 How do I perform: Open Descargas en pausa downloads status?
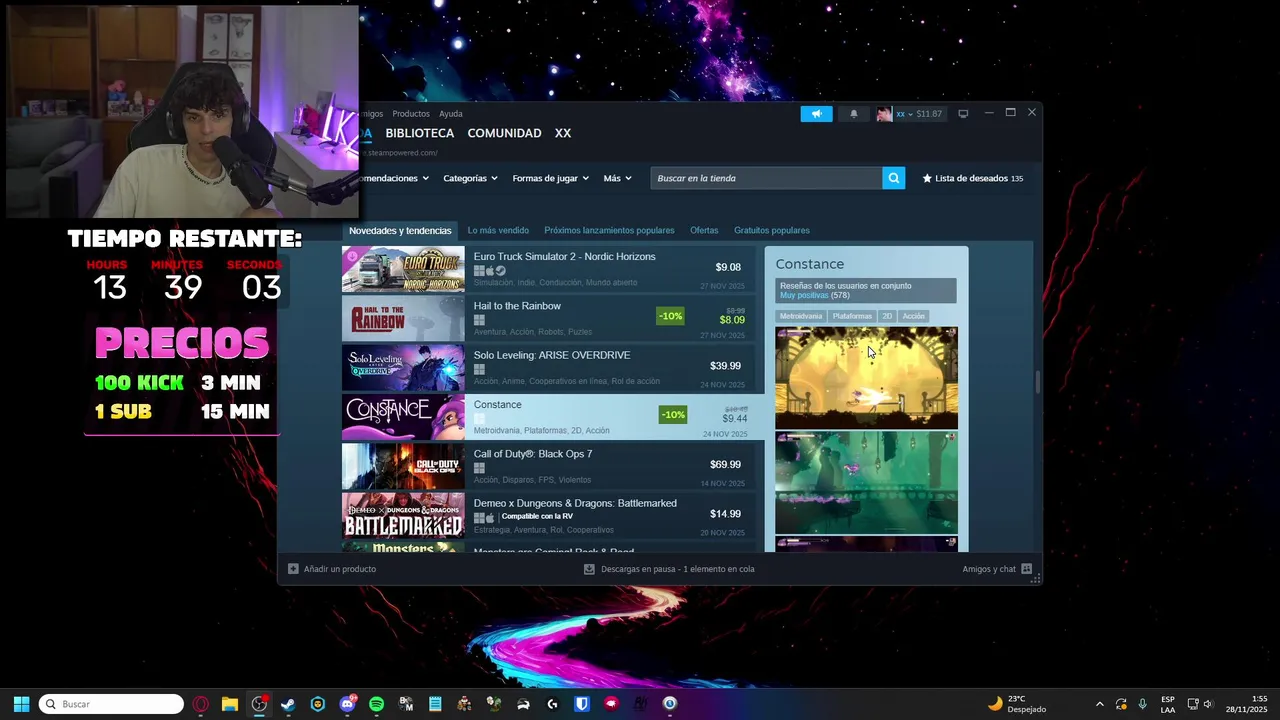(669, 569)
